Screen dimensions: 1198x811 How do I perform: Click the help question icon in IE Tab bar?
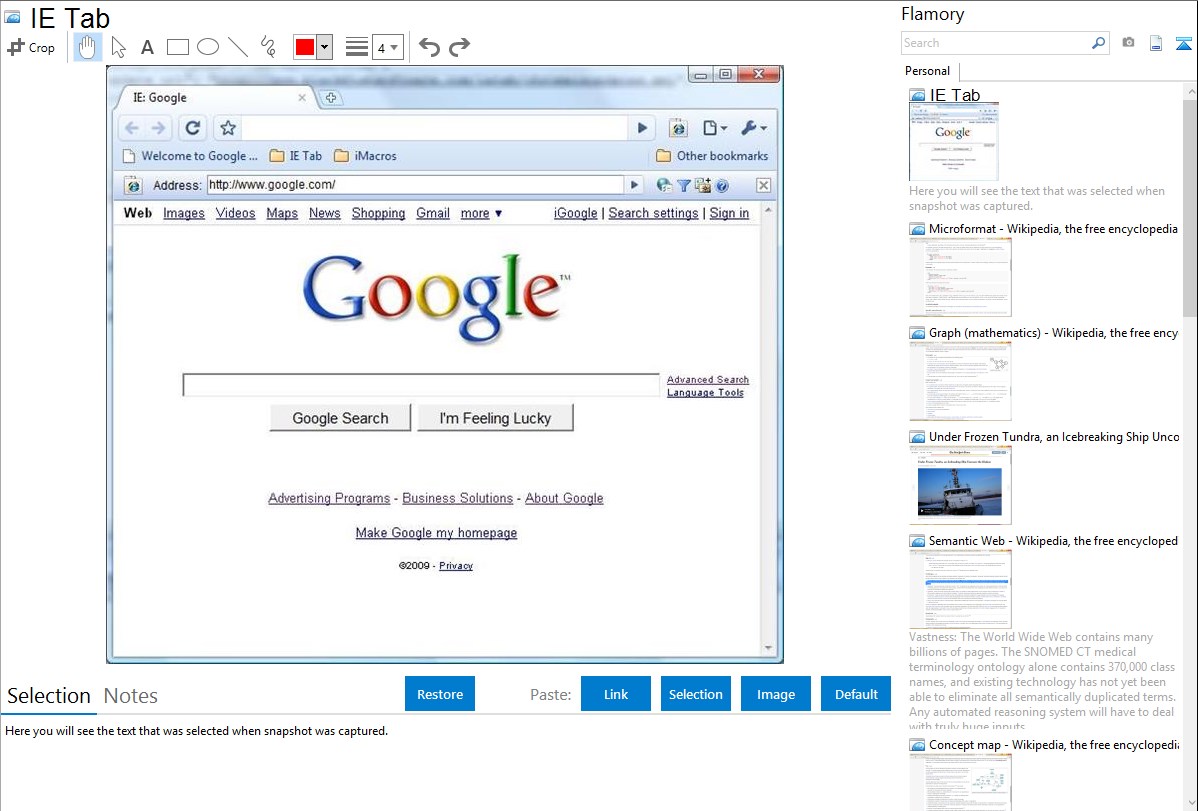point(722,185)
